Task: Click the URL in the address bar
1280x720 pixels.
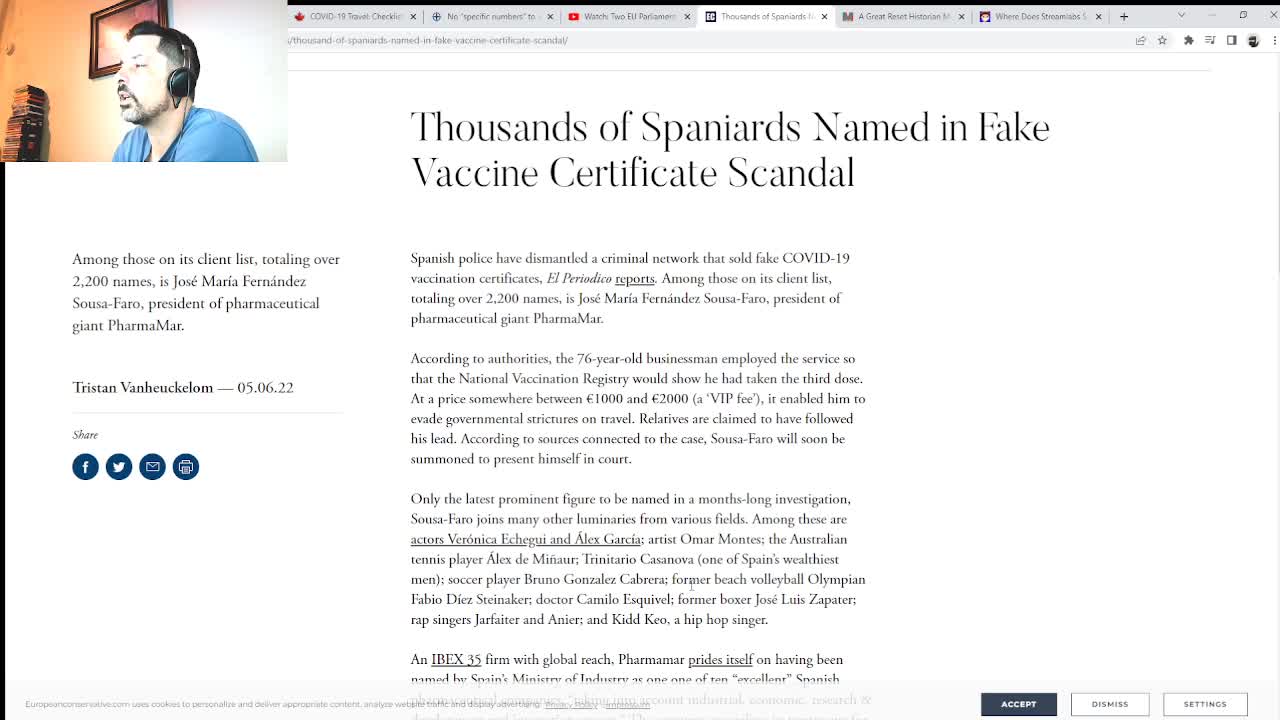Action: [x=428, y=41]
